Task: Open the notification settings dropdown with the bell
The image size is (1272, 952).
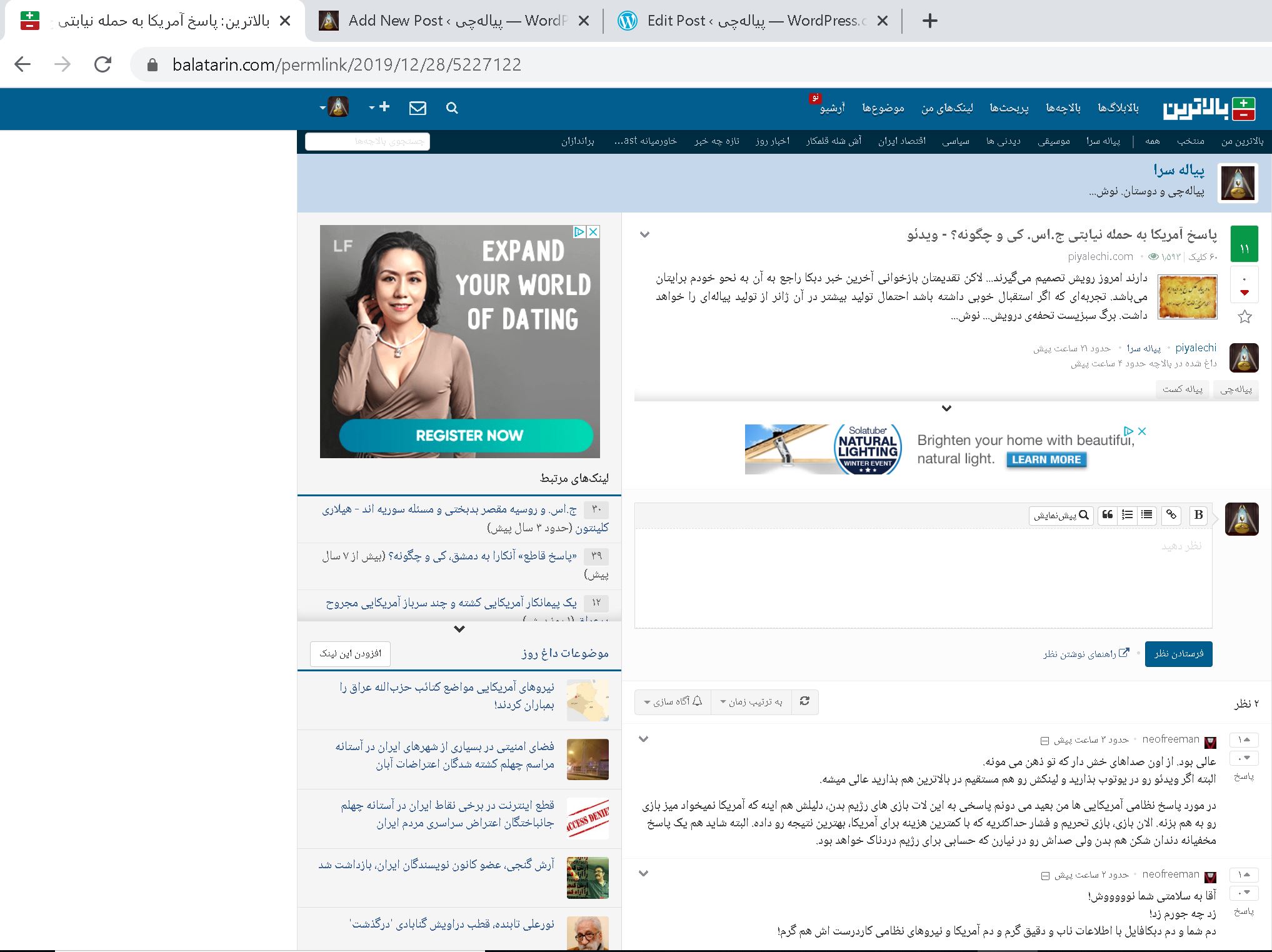Action: [x=673, y=702]
